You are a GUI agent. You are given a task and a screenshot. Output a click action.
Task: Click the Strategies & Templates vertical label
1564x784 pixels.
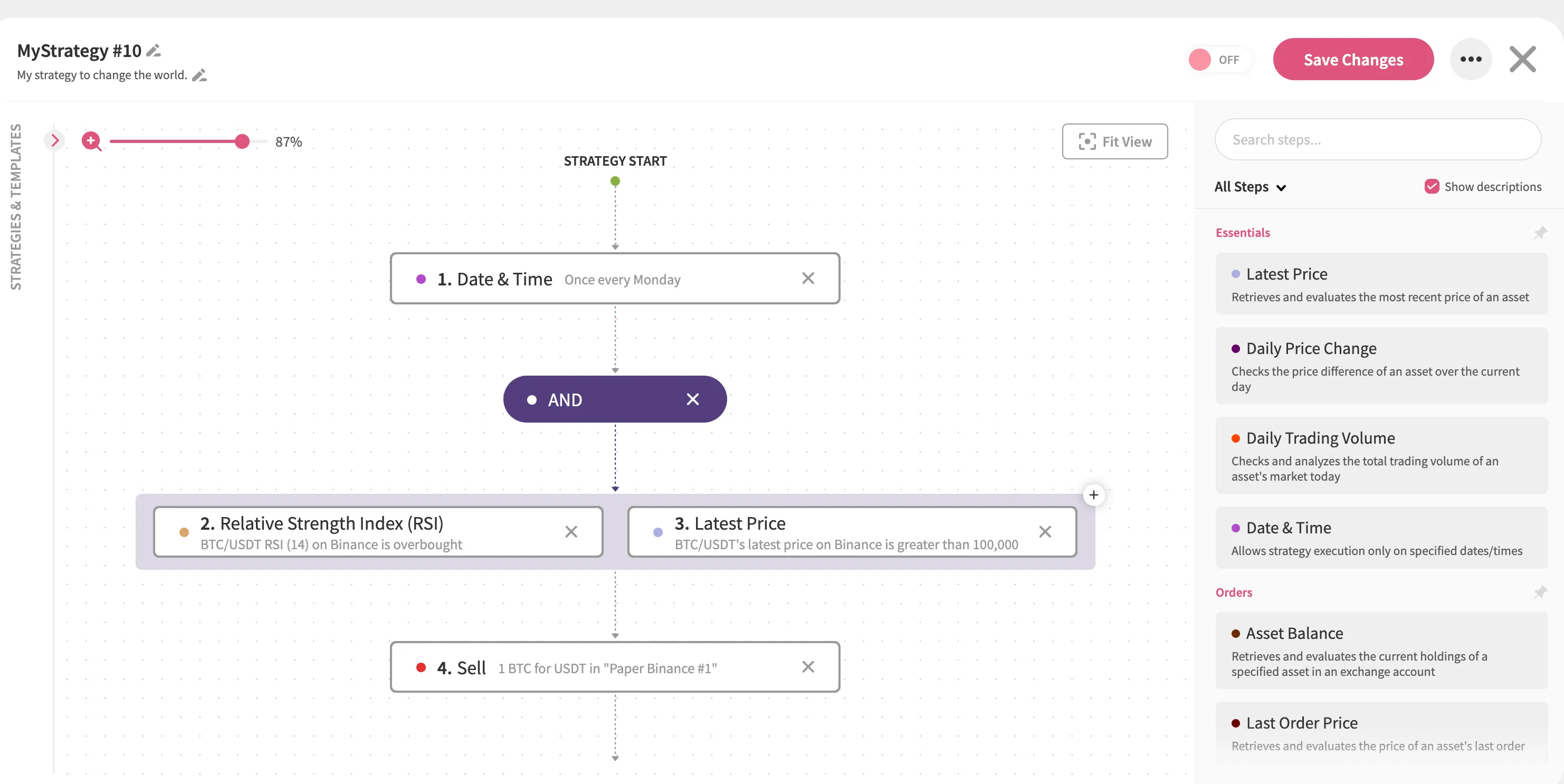(16, 207)
